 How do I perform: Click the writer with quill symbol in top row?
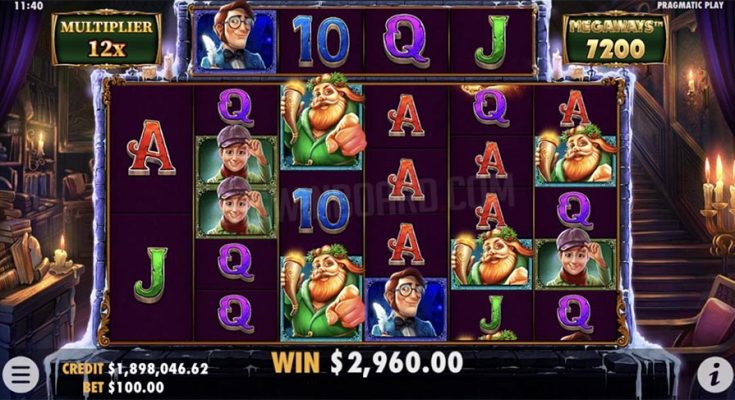(x=235, y=41)
